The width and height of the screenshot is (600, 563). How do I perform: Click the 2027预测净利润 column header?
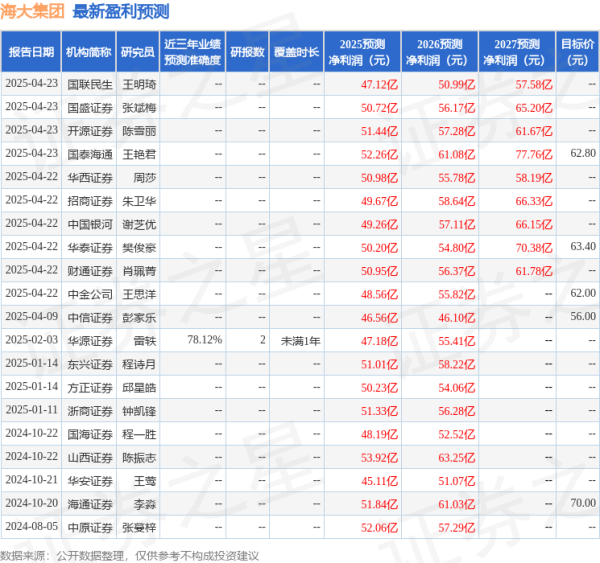517,52
